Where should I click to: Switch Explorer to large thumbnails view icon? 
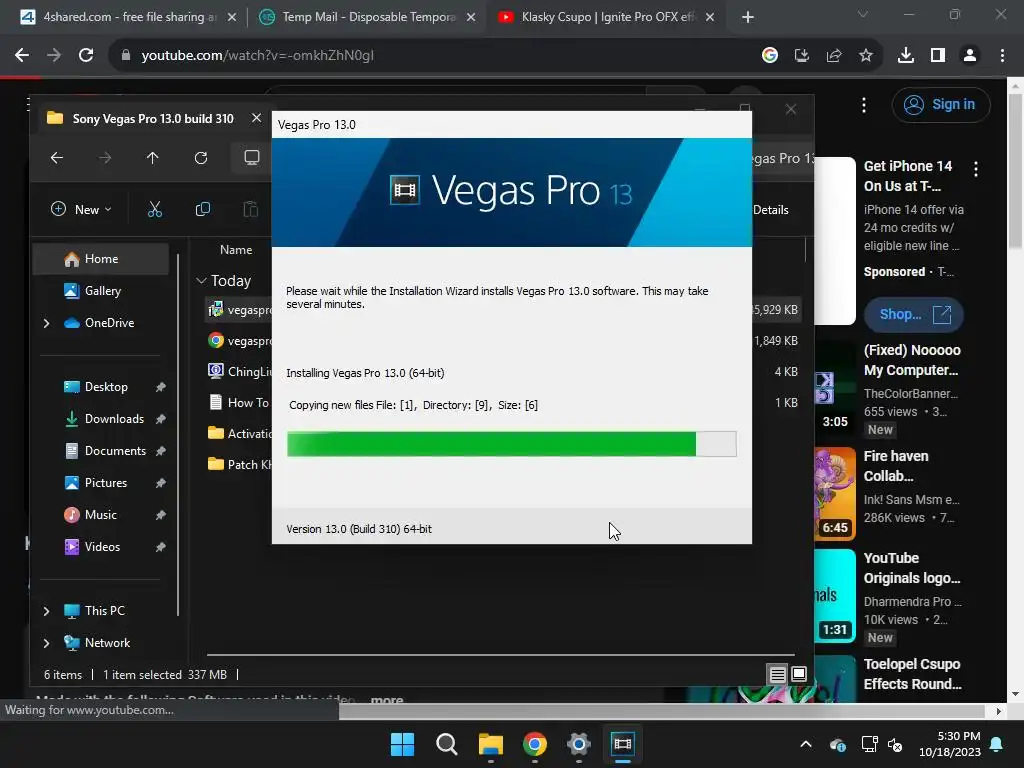pos(799,674)
